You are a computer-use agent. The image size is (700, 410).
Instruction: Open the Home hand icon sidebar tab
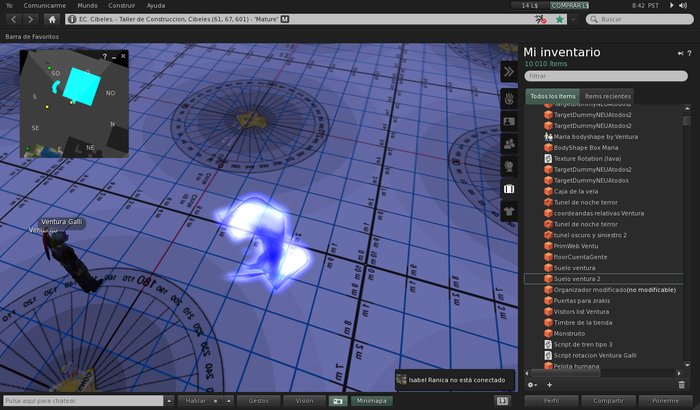pos(508,97)
